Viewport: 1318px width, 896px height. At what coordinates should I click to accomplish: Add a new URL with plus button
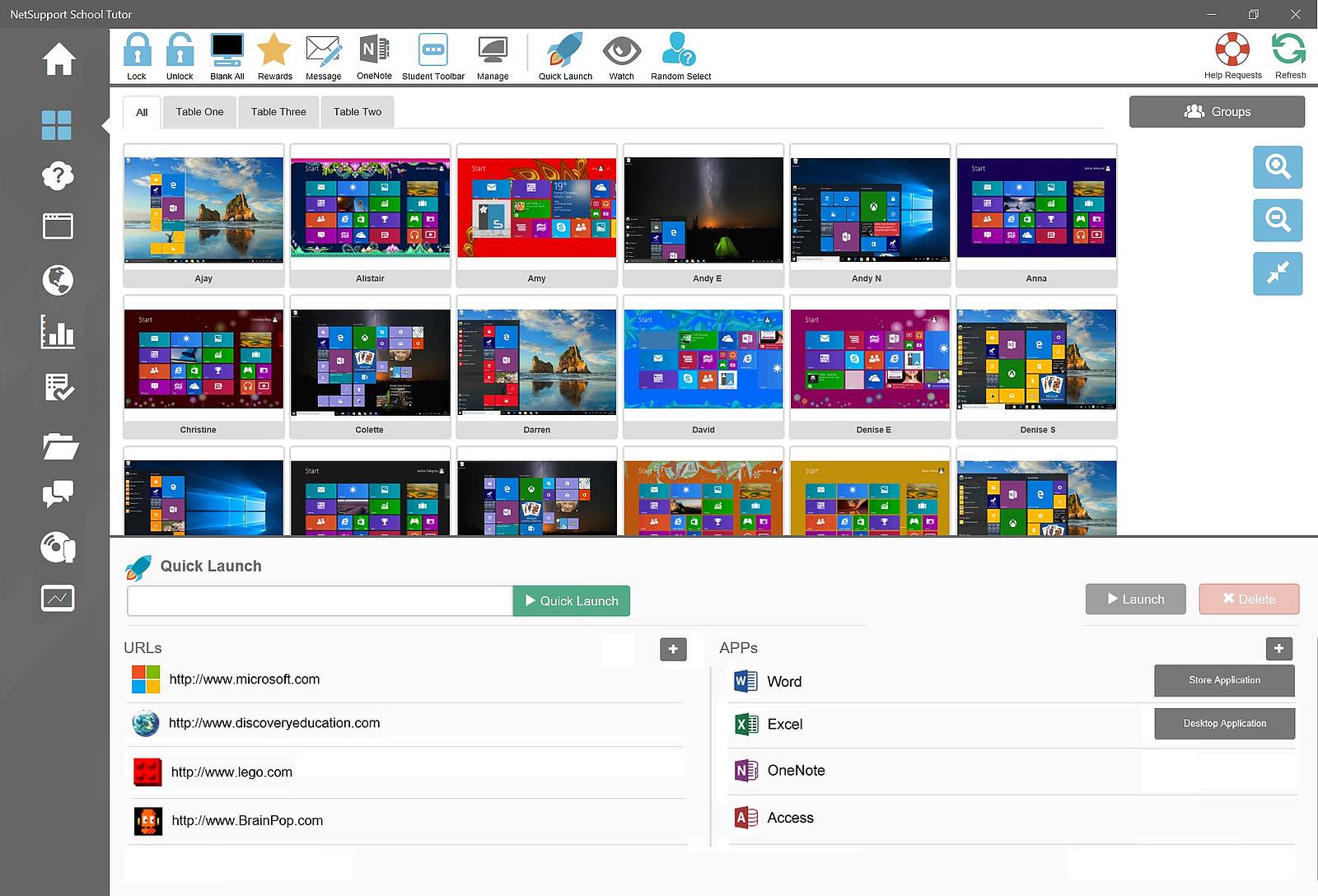click(673, 649)
